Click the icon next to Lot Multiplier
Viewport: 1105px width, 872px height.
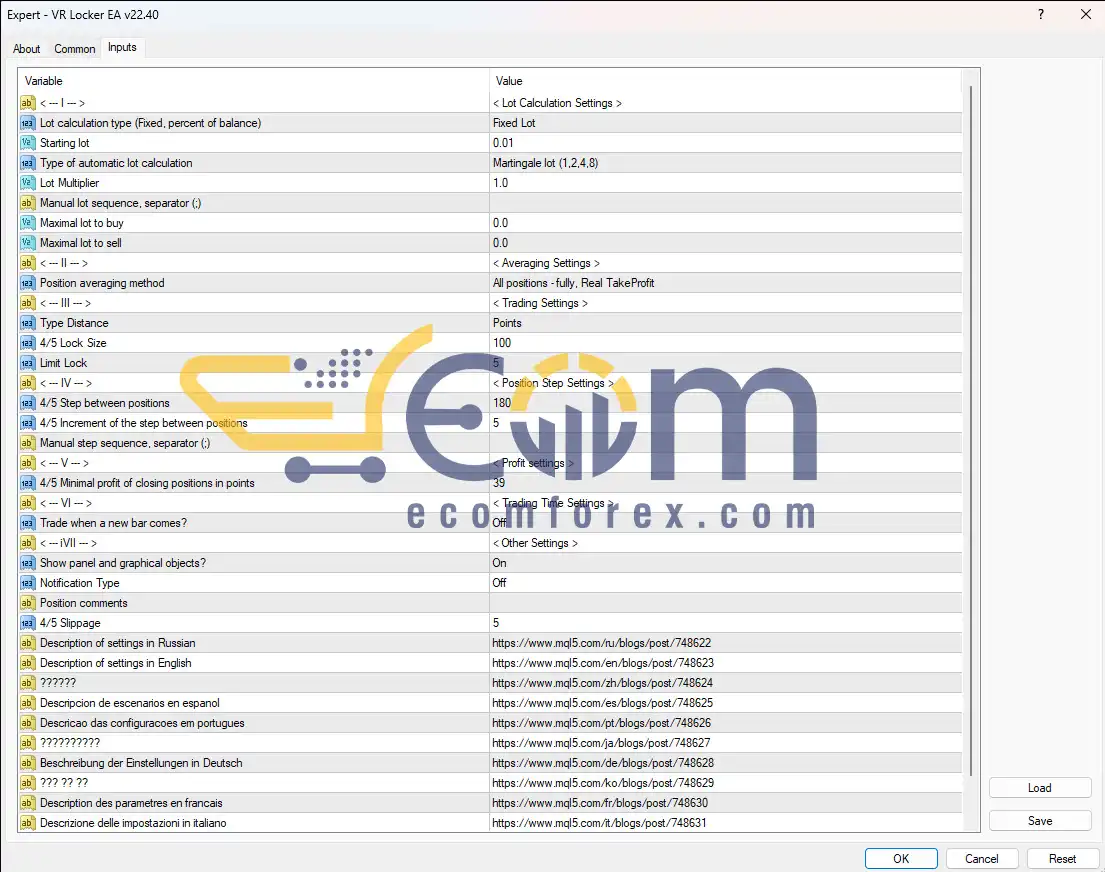pyautogui.click(x=27, y=183)
